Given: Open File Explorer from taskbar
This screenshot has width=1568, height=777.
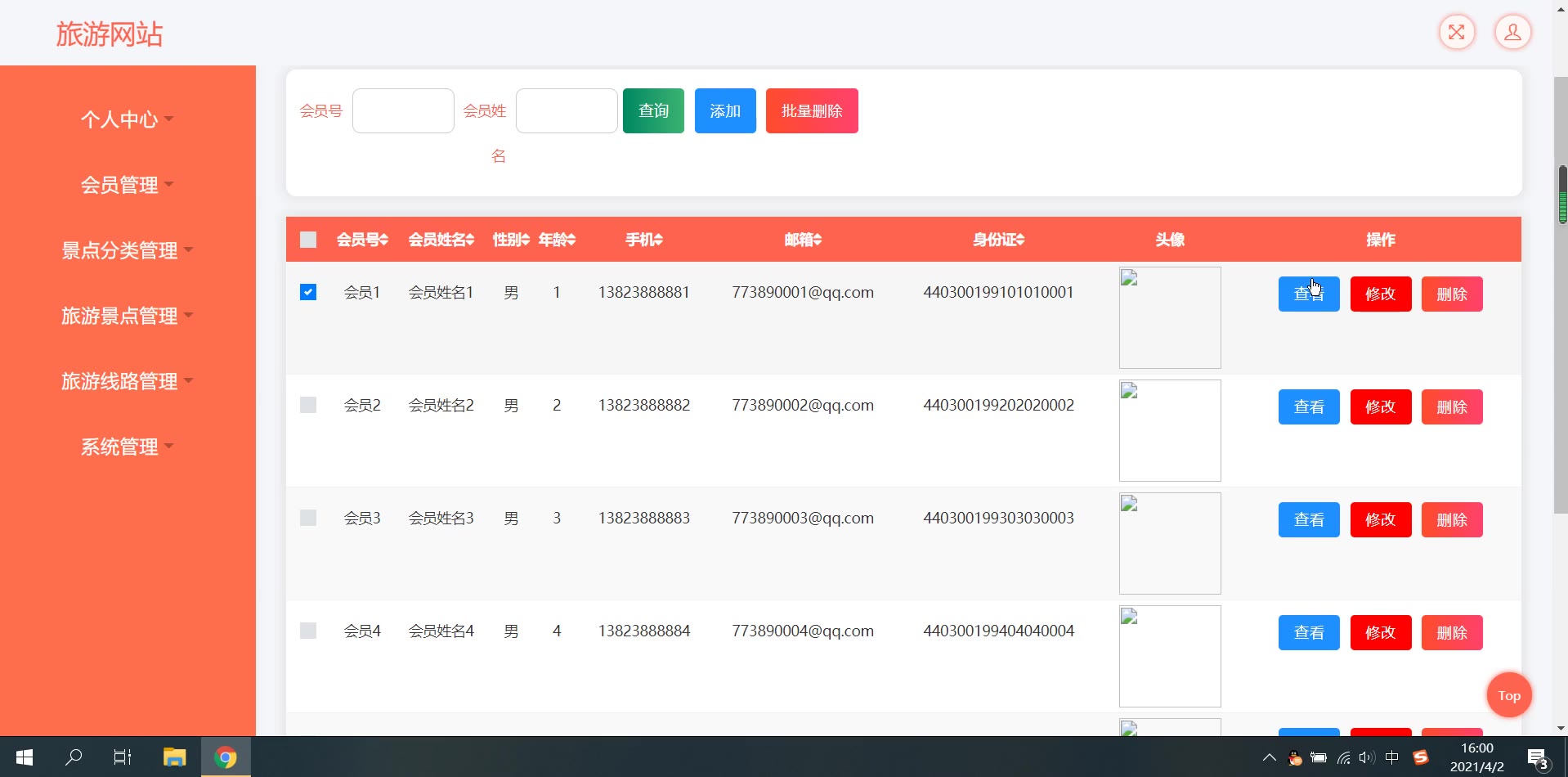Looking at the screenshot, I should point(174,757).
